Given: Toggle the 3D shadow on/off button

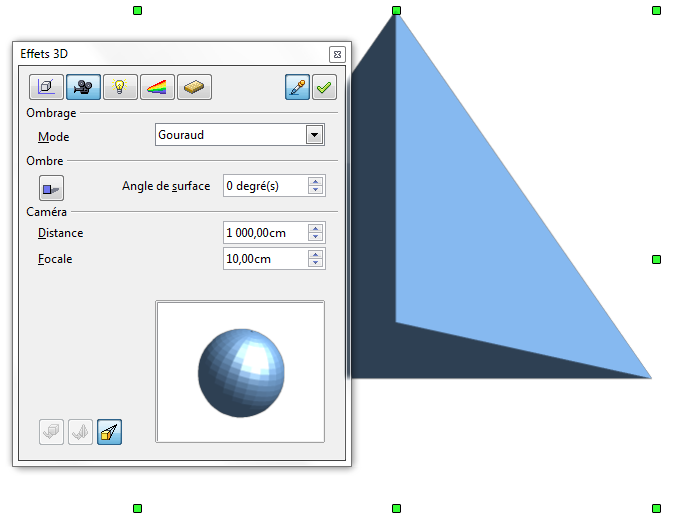Looking at the screenshot, I should [51, 188].
